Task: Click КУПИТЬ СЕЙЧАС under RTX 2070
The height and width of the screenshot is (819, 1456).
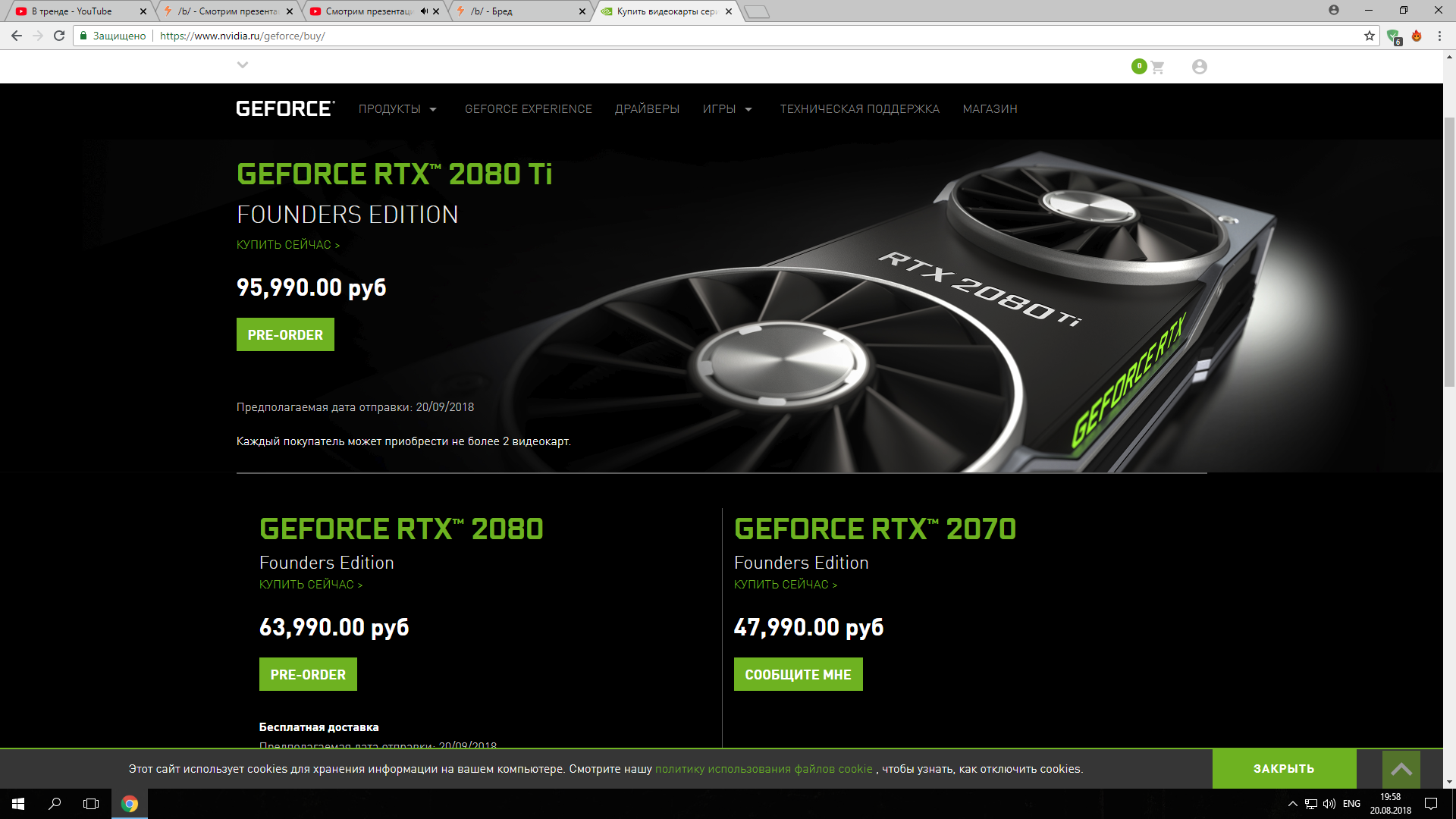Action: tap(786, 585)
